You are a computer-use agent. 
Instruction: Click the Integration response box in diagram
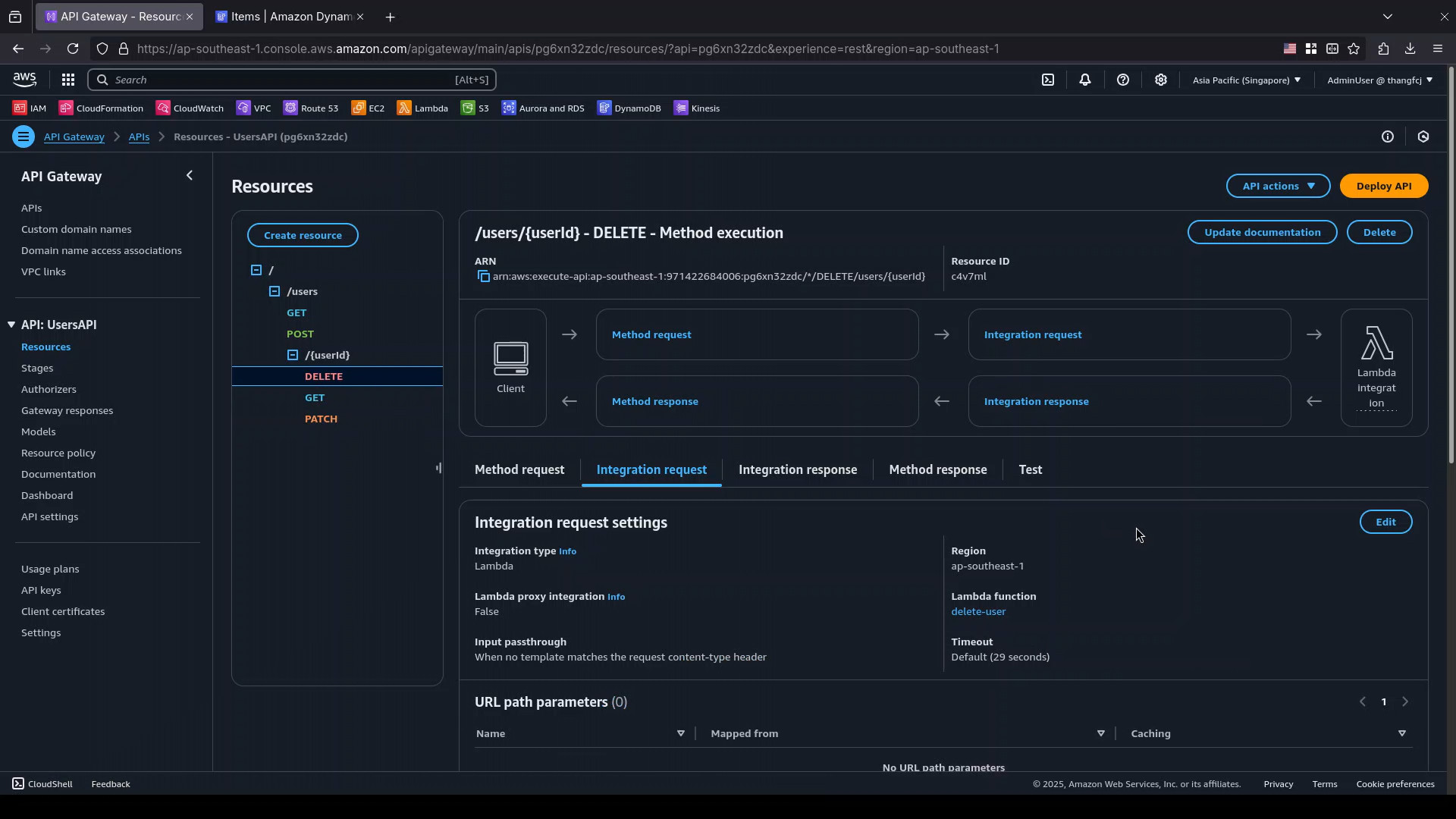pos(1129,401)
